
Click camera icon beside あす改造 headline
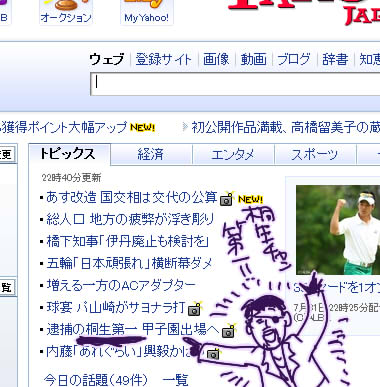click(x=227, y=199)
